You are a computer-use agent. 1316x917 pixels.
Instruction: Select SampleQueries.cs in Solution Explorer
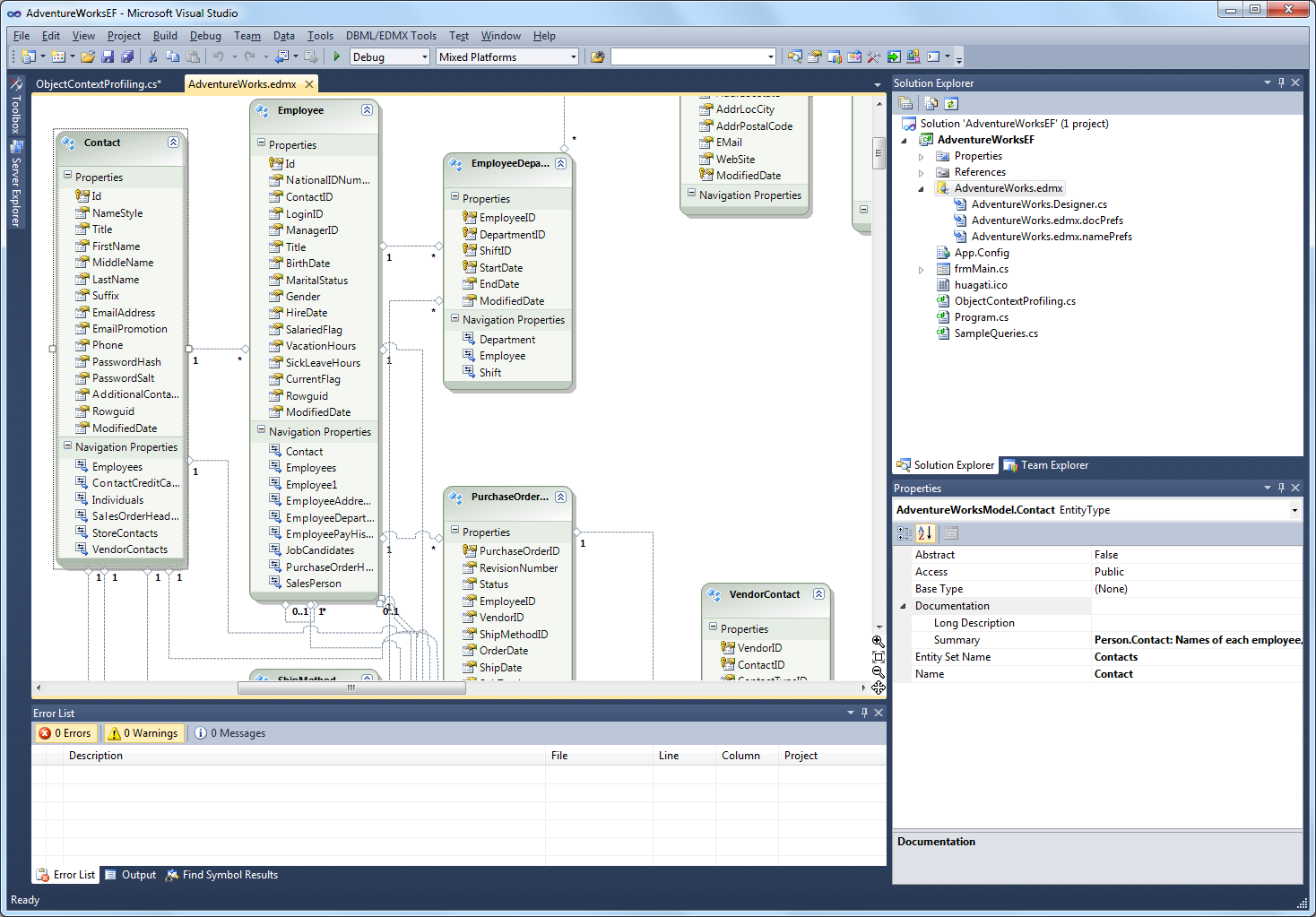(996, 333)
